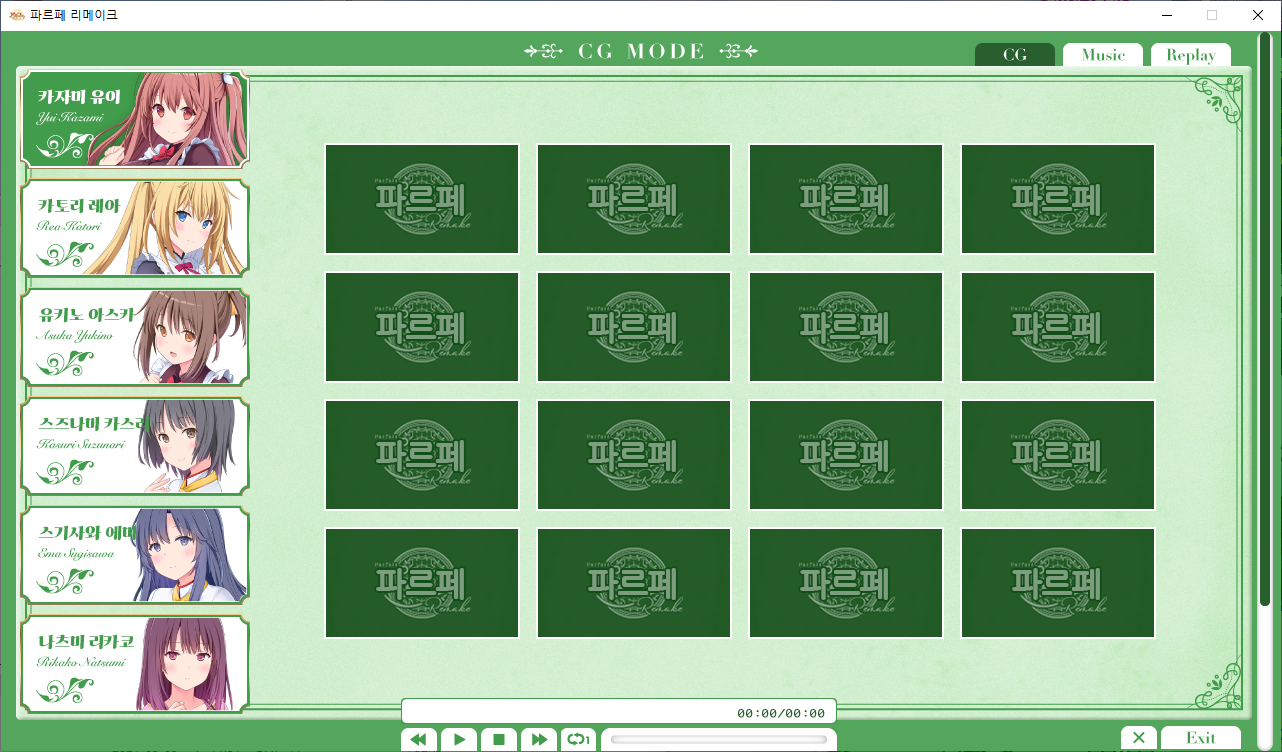
Task: Click the app icon in the title bar
Action: (17, 15)
